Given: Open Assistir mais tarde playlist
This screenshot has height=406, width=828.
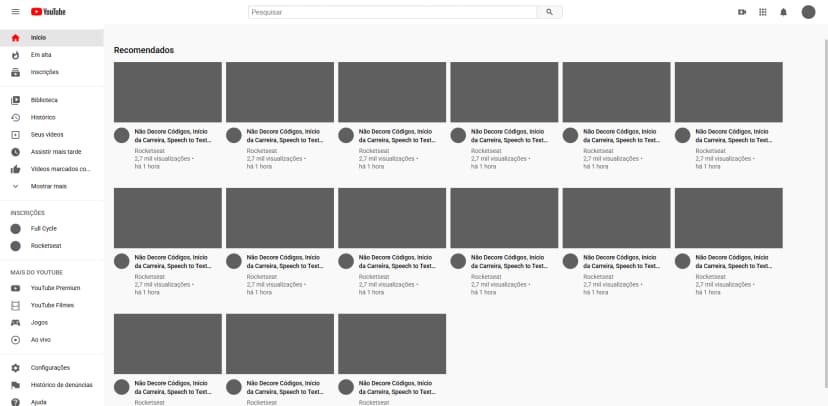Looking at the screenshot, I should pos(56,152).
